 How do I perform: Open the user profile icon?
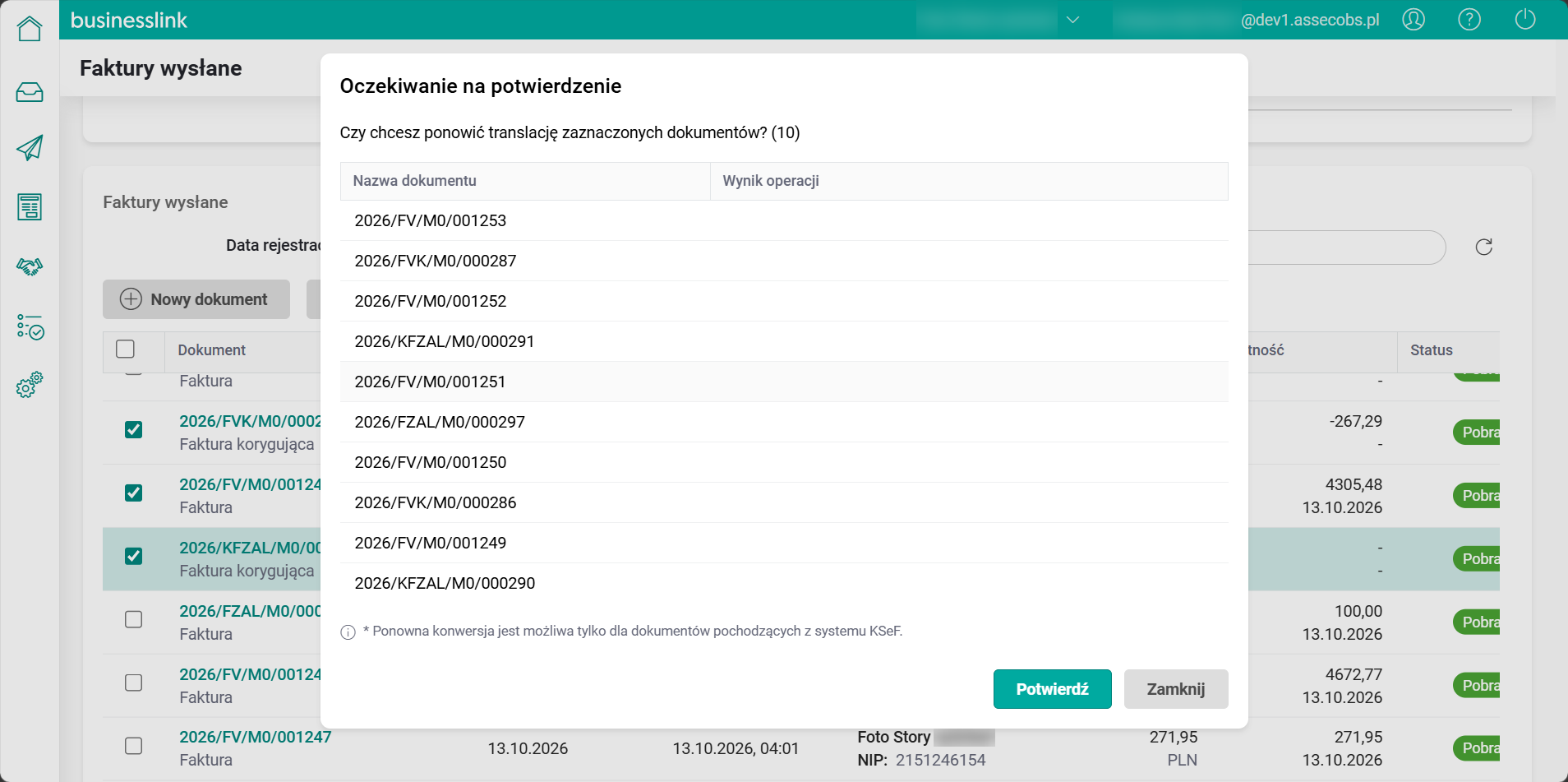click(1414, 20)
